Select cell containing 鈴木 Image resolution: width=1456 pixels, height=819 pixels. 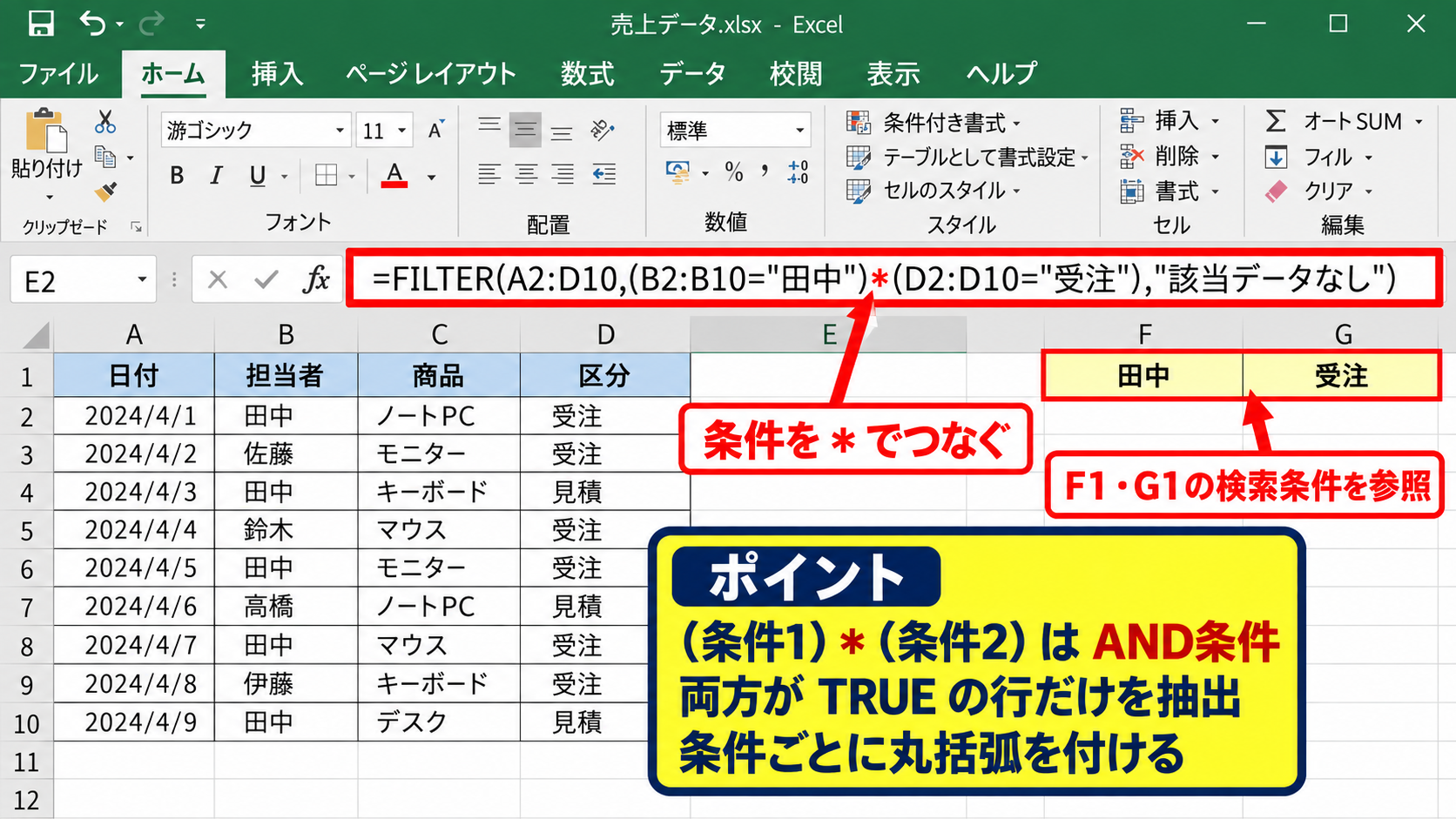point(286,530)
